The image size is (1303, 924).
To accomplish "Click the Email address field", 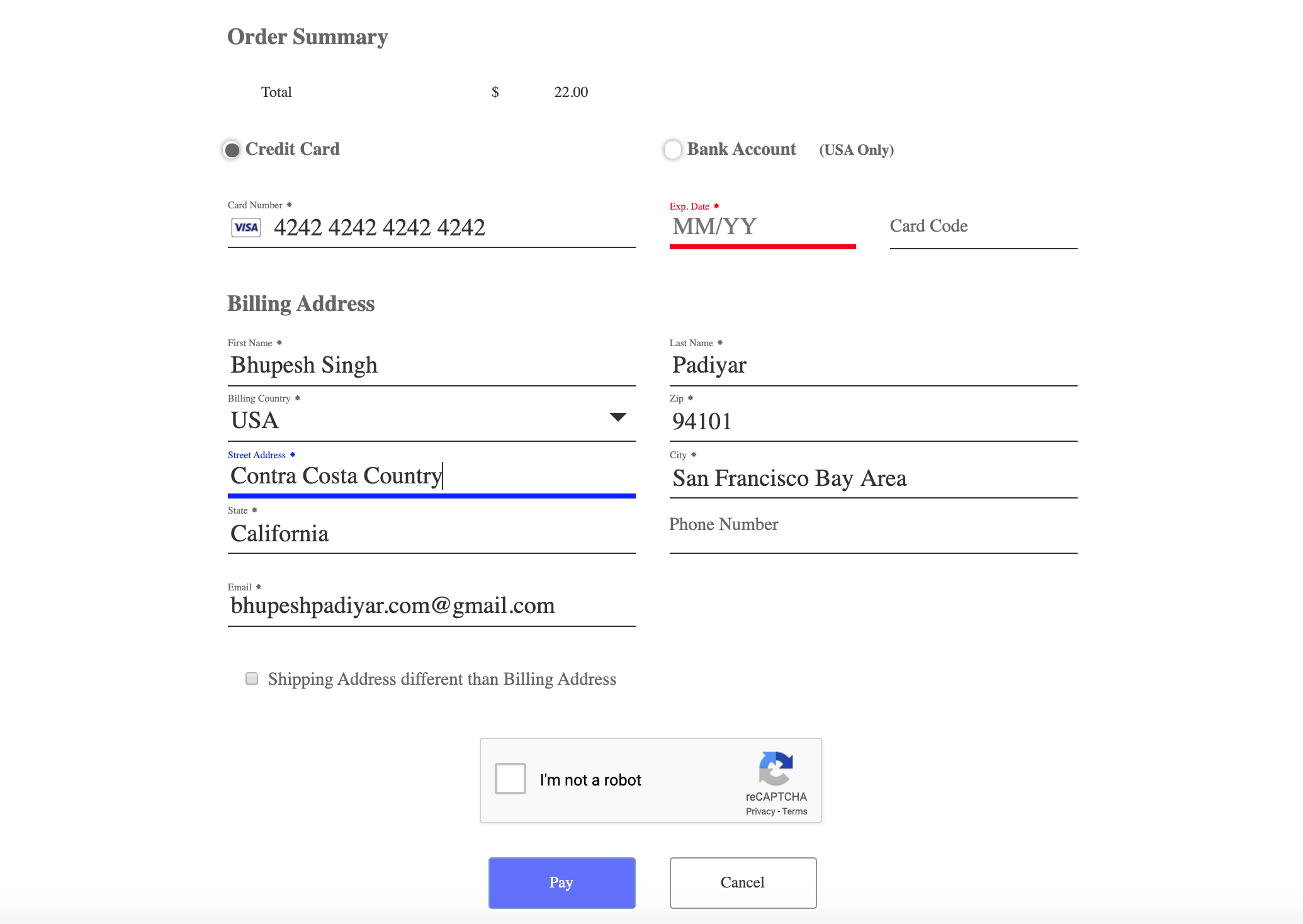I will pos(431,606).
